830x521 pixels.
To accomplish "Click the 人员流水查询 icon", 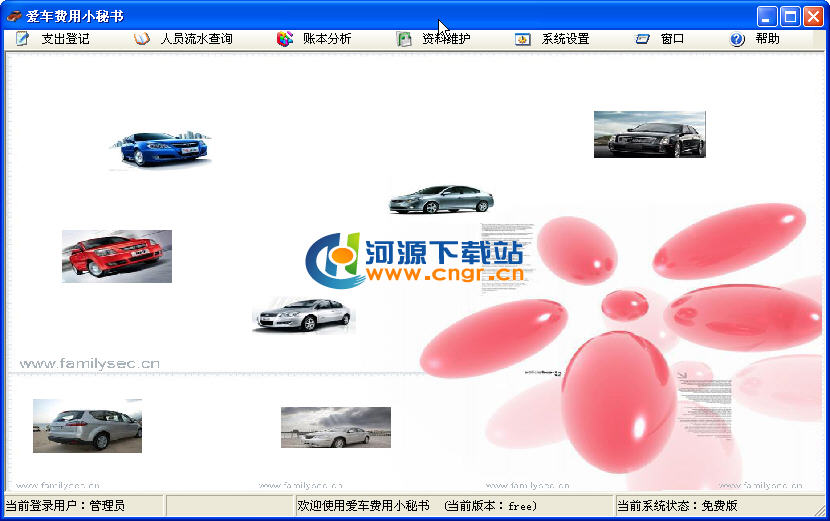I will coord(141,39).
